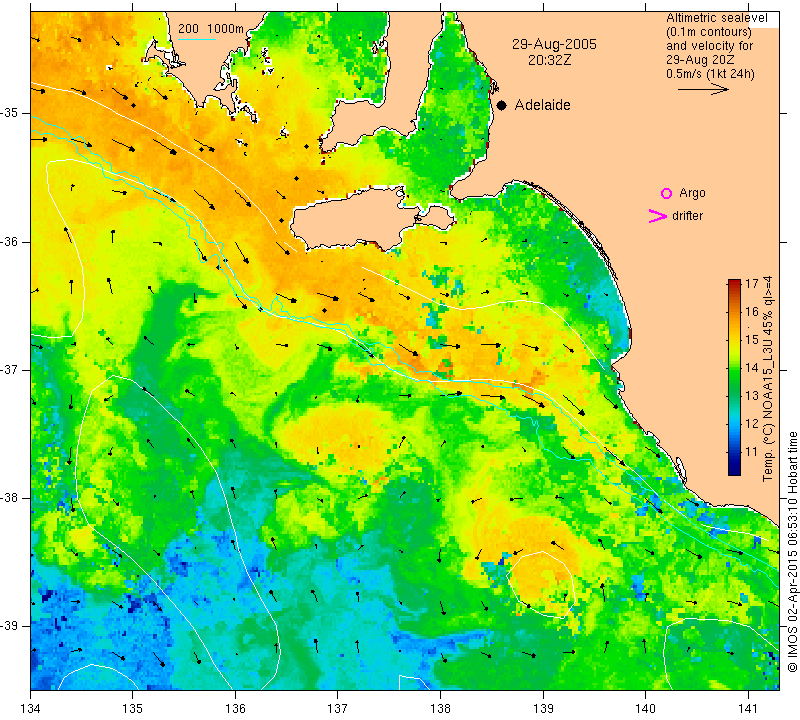This screenshot has height=720, width=800.
Task: Click the Adelaide city marker dot
Action: coord(502,105)
